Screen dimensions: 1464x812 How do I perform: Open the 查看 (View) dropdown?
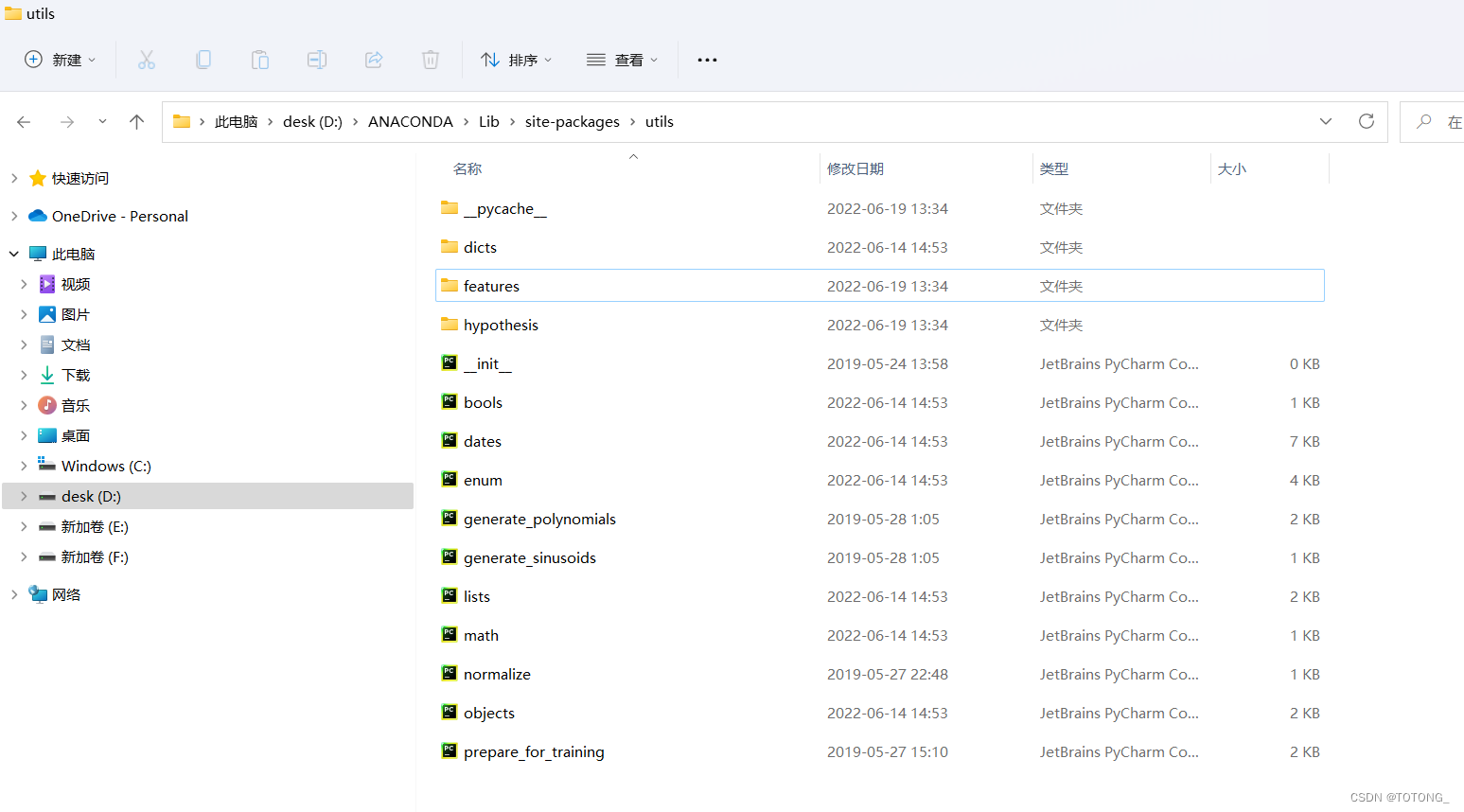click(623, 59)
